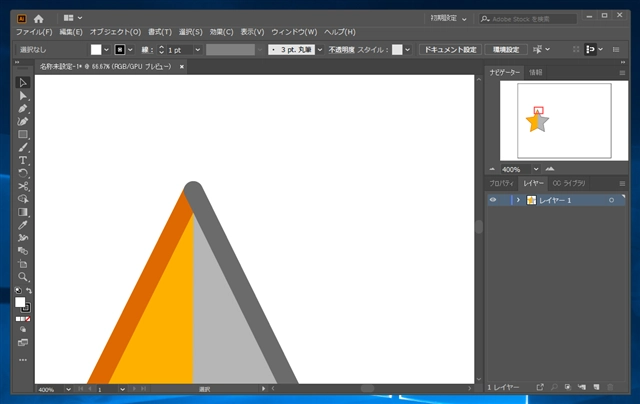The height and width of the screenshot is (404, 640).
Task: Click Make/Release Clipping Mask icon
Action: [x=567, y=387]
